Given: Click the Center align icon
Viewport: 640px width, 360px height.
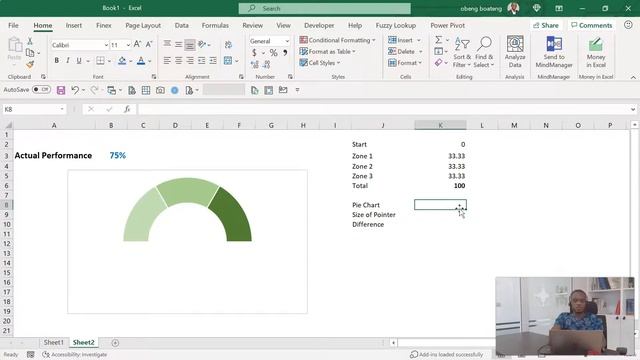Looking at the screenshot, I should click(x=178, y=61).
